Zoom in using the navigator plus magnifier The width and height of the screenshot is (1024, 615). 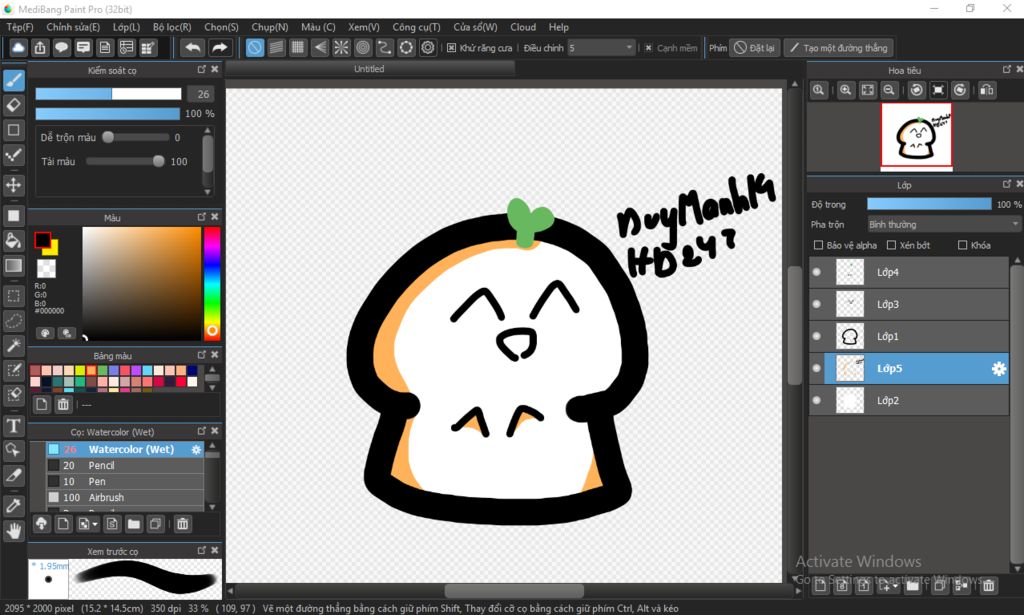pyautogui.click(x=846, y=90)
